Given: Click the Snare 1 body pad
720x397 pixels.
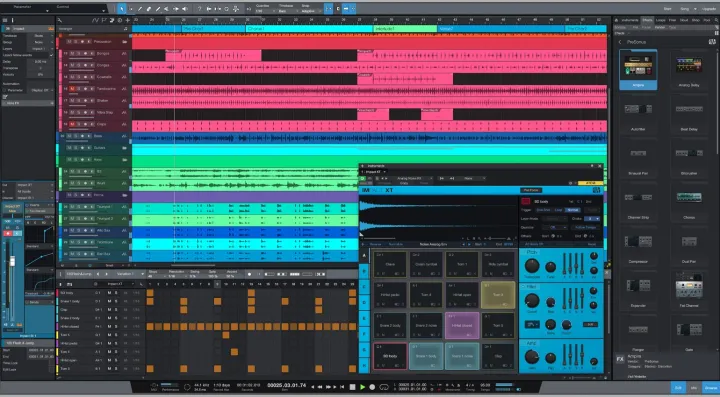Looking at the screenshot, I should point(426,356).
